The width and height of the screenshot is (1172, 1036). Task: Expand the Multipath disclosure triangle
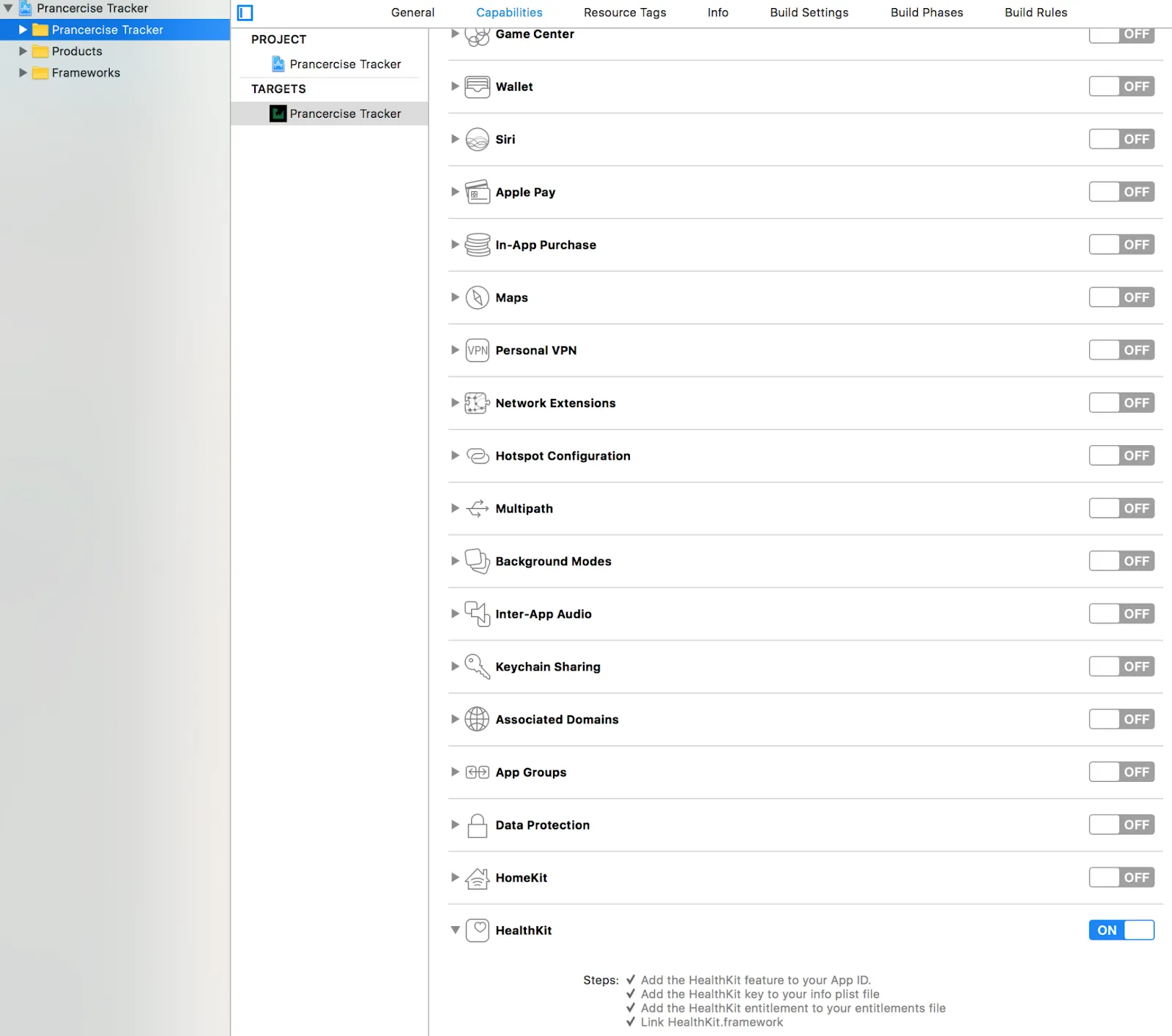click(455, 508)
